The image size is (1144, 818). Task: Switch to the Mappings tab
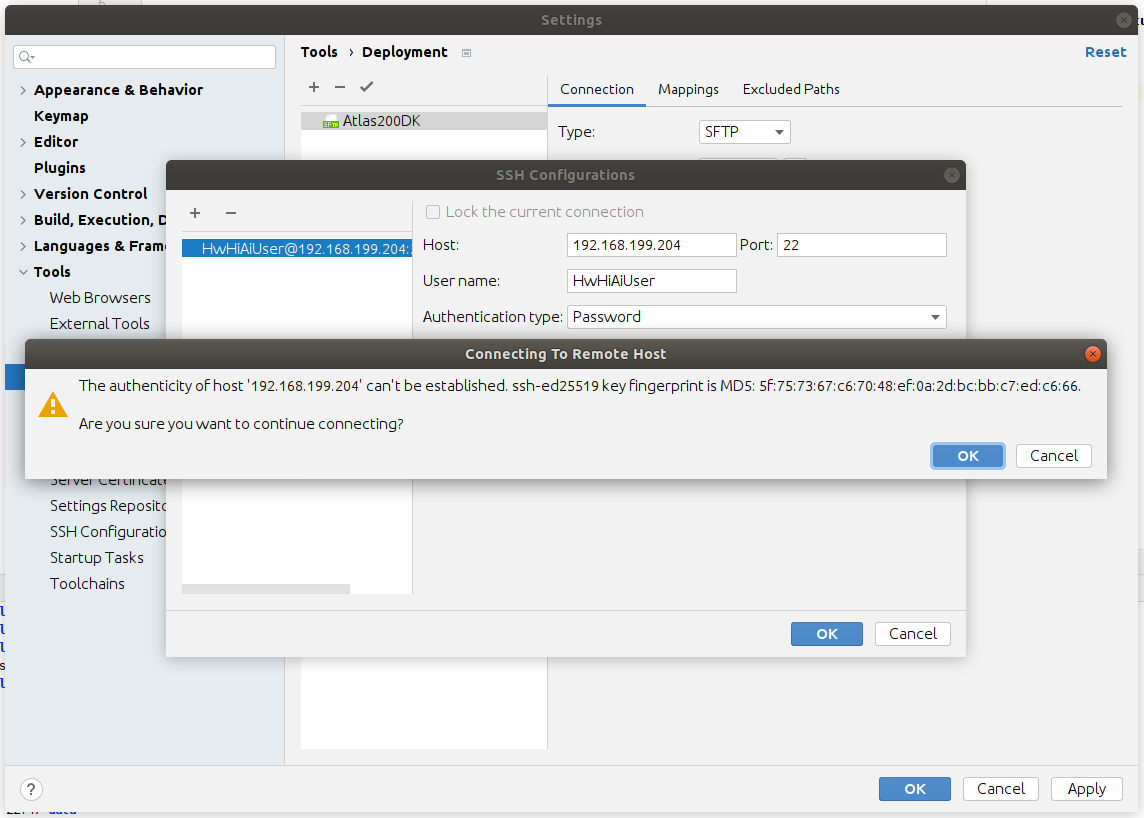[x=688, y=89]
